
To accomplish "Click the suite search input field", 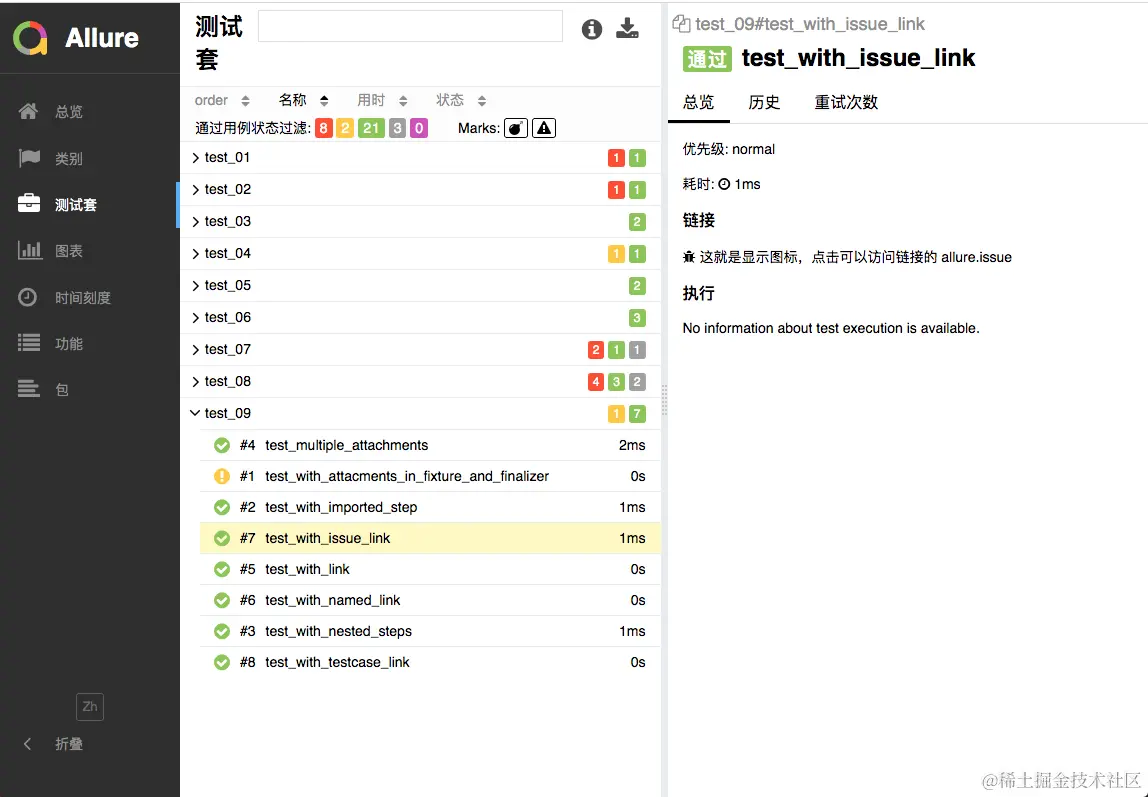I will click(411, 26).
